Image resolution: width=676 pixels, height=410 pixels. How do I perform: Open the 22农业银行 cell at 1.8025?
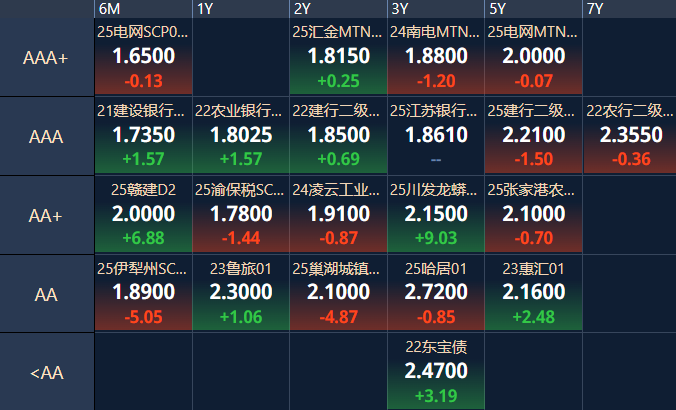pyautogui.click(x=240, y=135)
